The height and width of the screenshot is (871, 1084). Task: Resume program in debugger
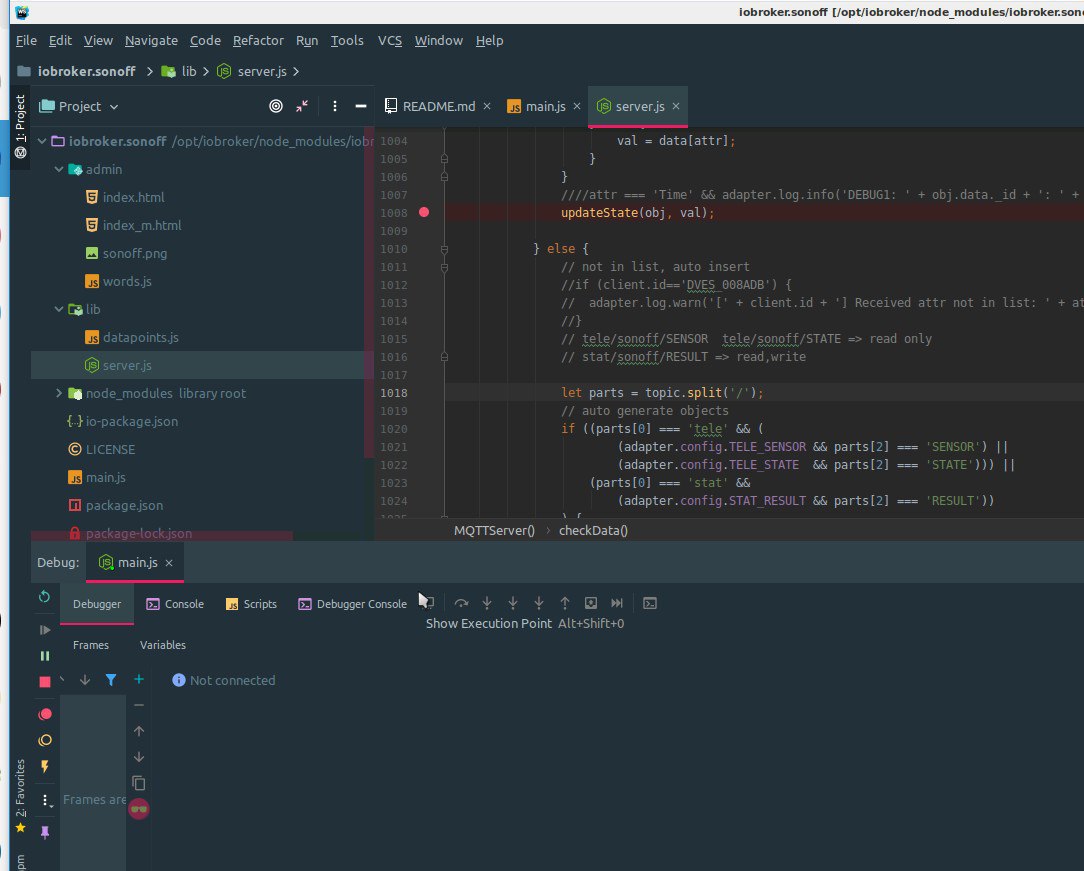pos(45,630)
